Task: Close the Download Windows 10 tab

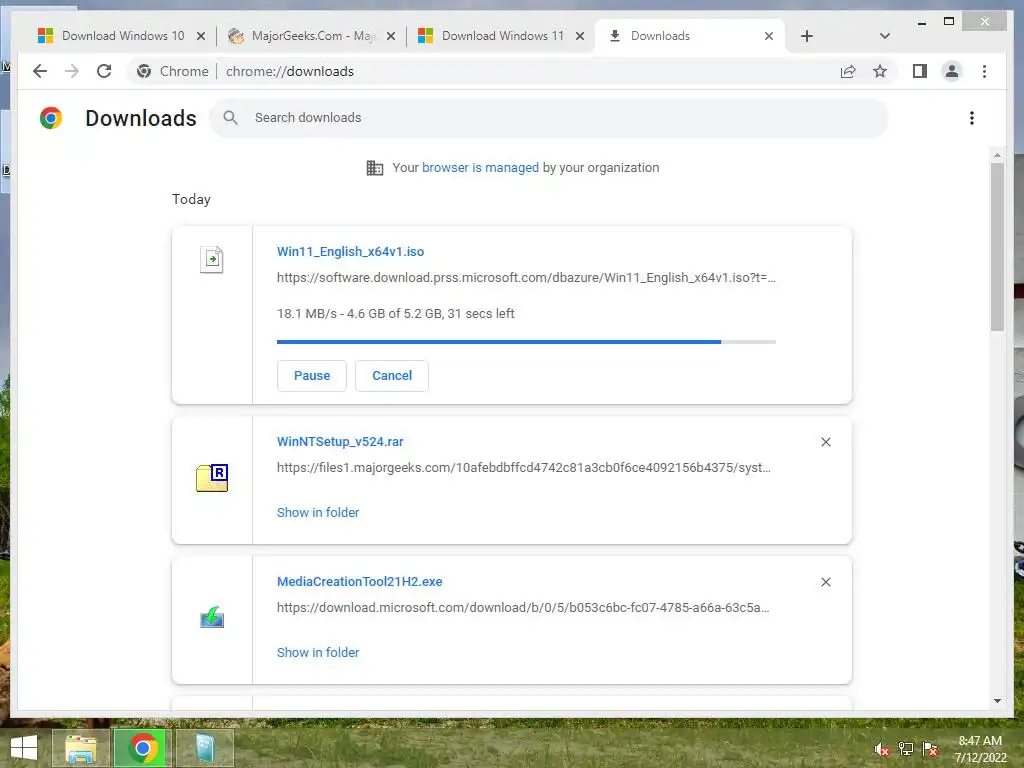Action: [201, 36]
